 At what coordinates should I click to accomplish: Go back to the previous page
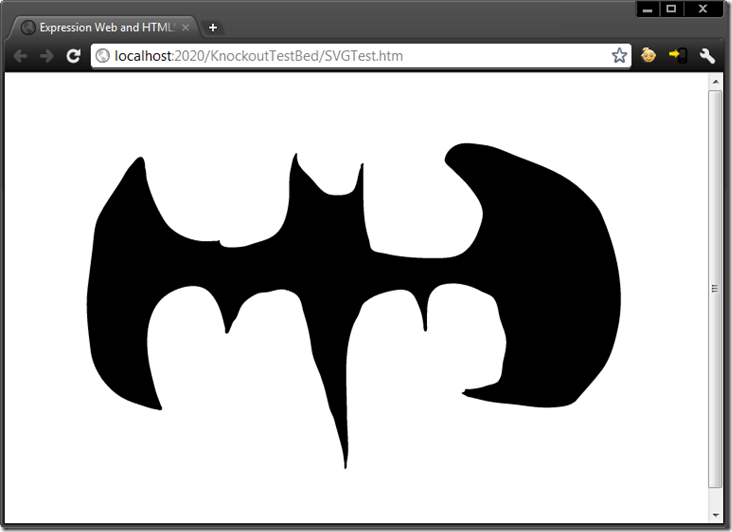click(20, 56)
